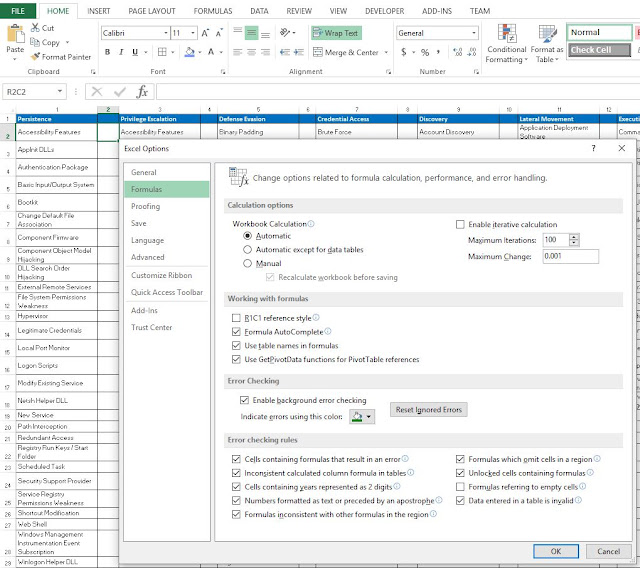
Task: Open the FILE tab
Action: click(18, 11)
